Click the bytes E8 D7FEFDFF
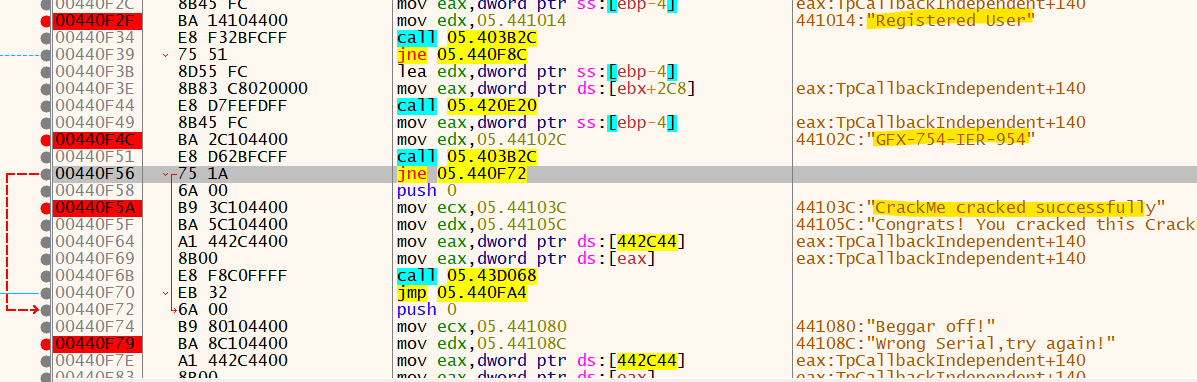This screenshot has height=382, width=1197. (x=233, y=105)
